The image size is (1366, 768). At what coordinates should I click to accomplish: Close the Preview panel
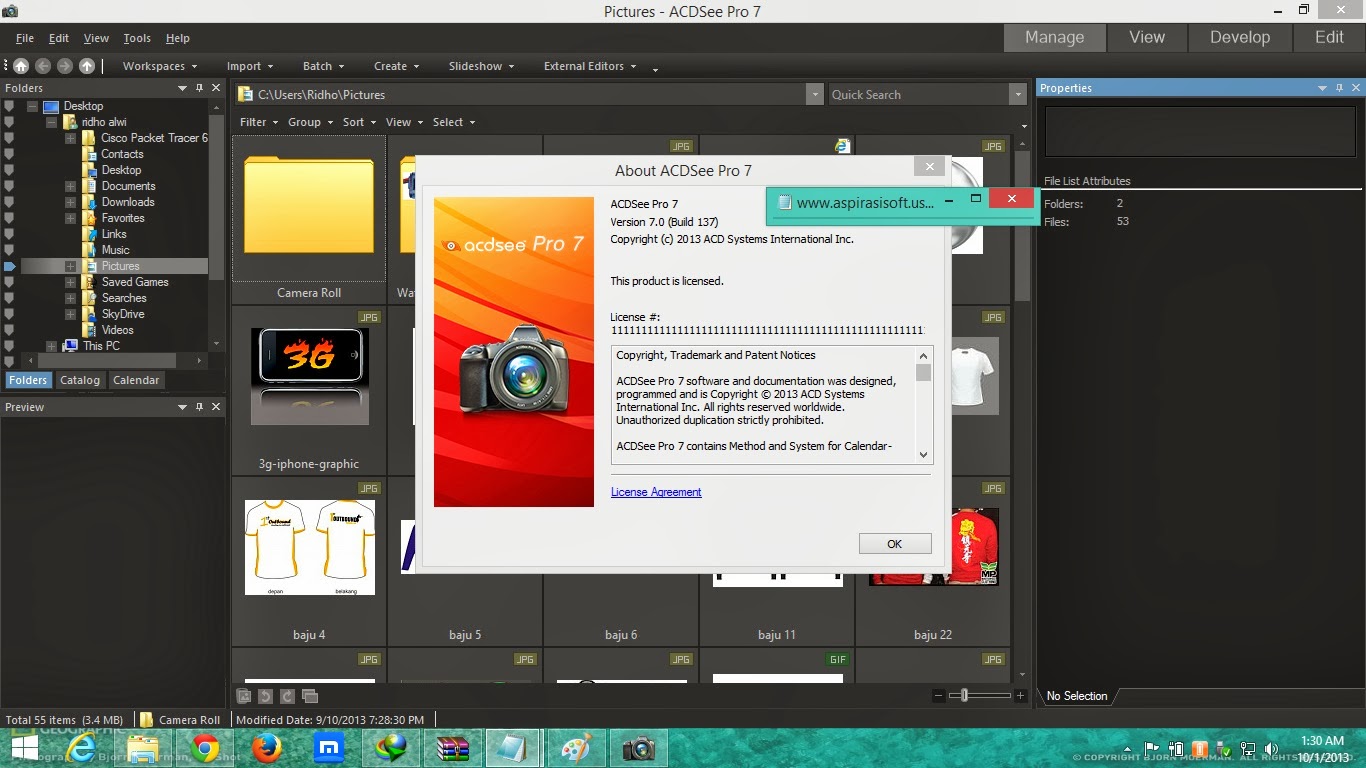click(x=216, y=407)
